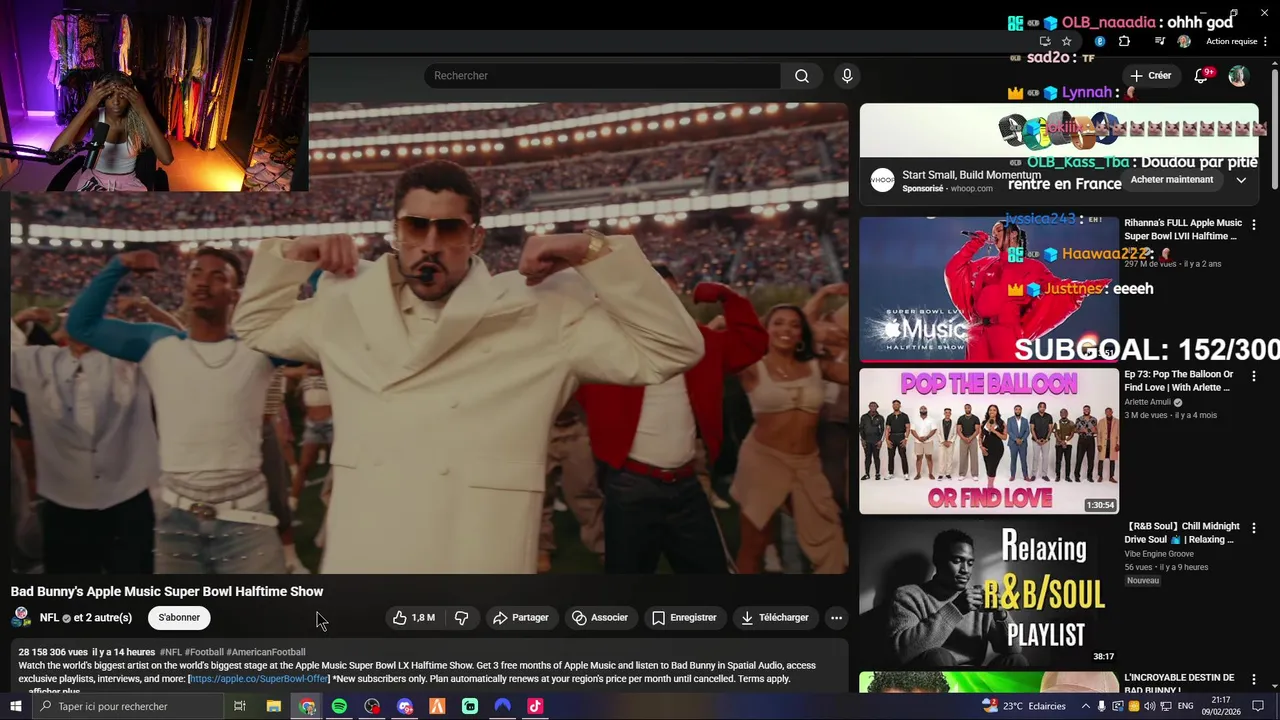Start voice search with the microphone icon
The width and height of the screenshot is (1280, 720).
tap(847, 76)
